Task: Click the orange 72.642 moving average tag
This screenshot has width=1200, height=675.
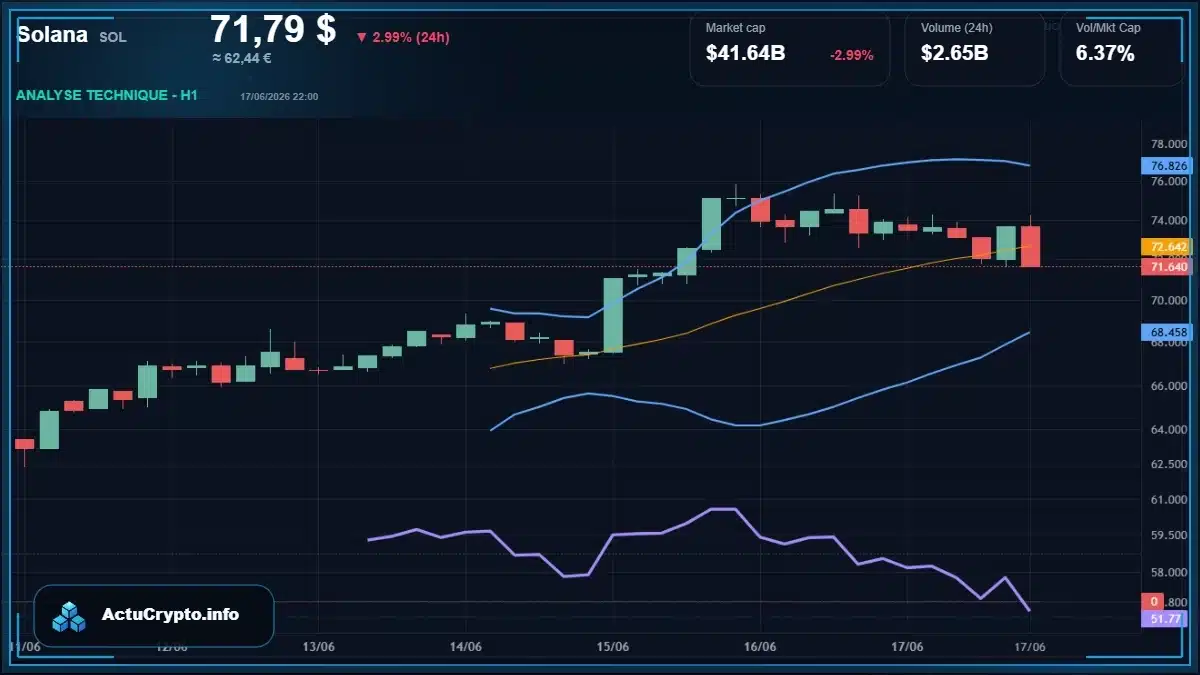Action: click(1167, 246)
